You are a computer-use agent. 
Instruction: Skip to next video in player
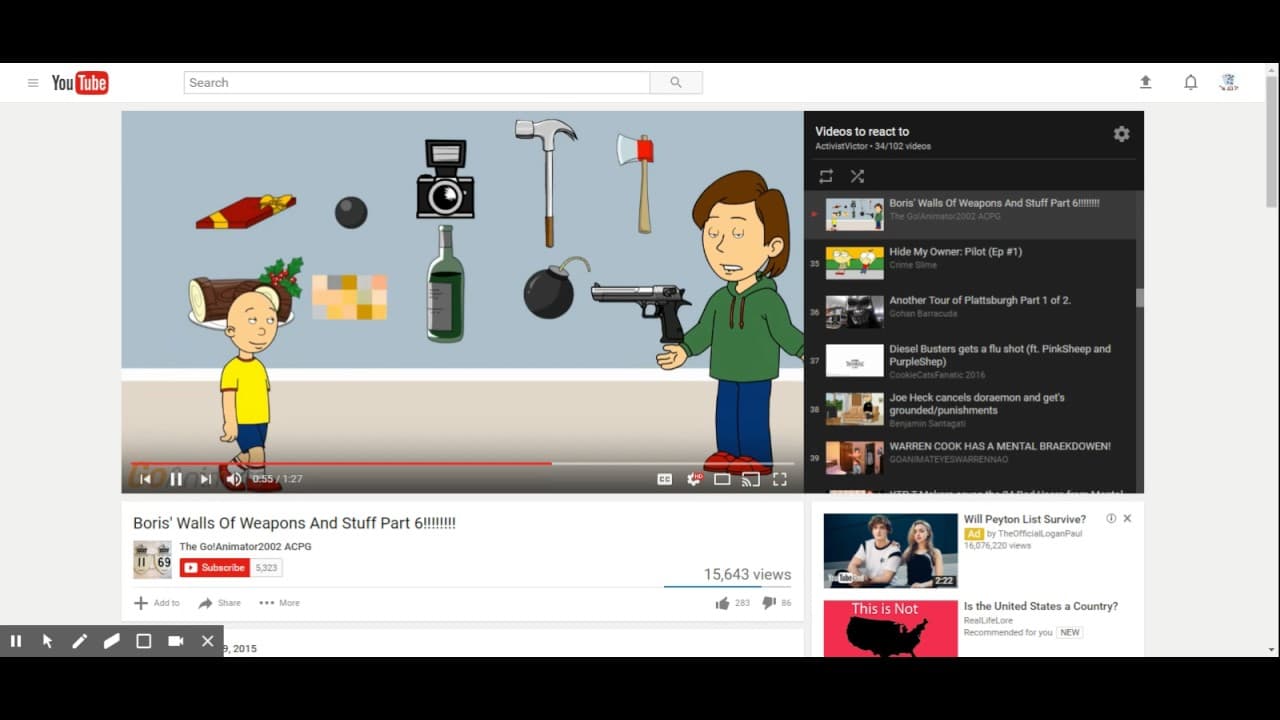[206, 479]
